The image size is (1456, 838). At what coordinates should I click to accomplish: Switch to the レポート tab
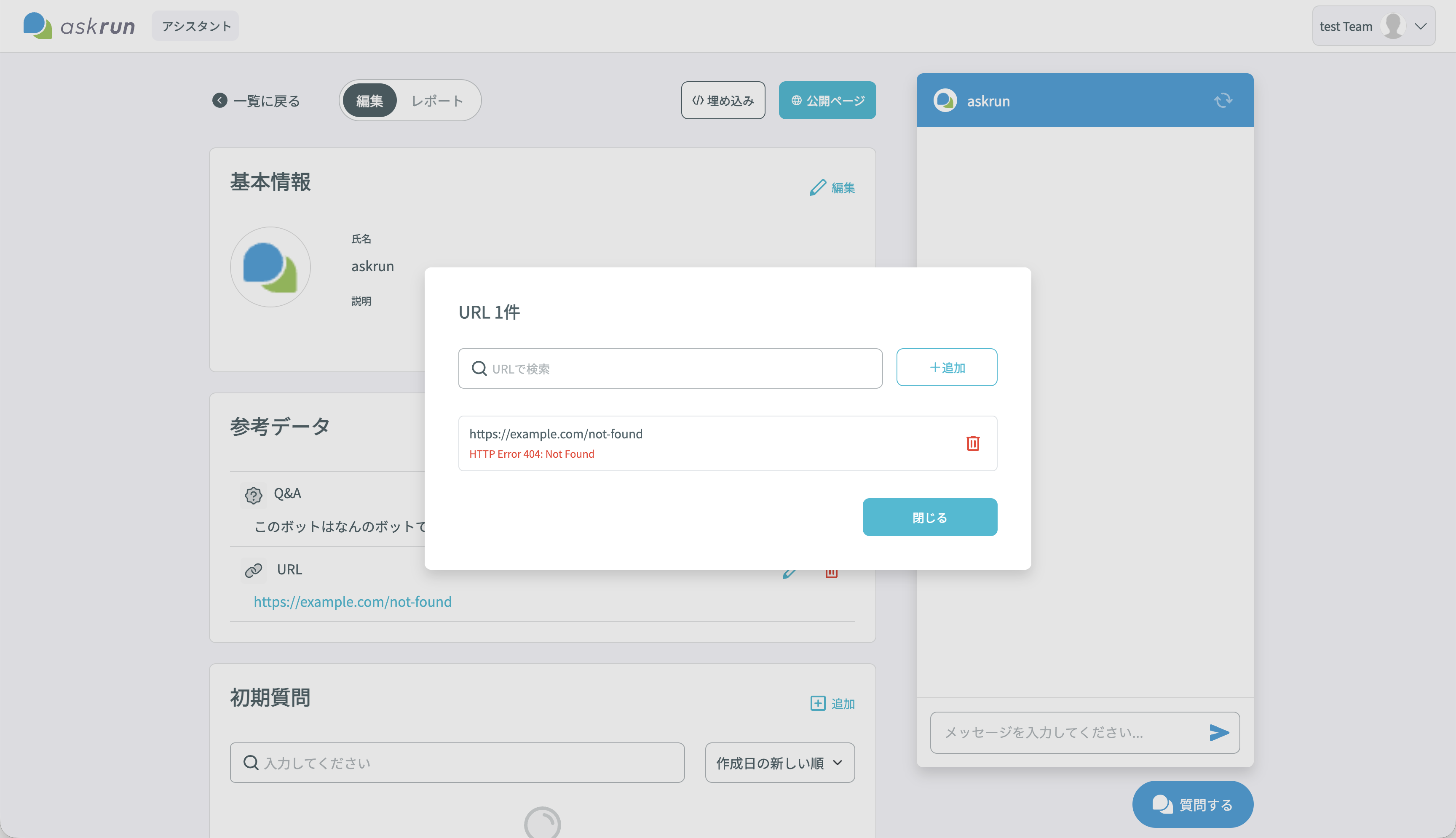point(437,101)
